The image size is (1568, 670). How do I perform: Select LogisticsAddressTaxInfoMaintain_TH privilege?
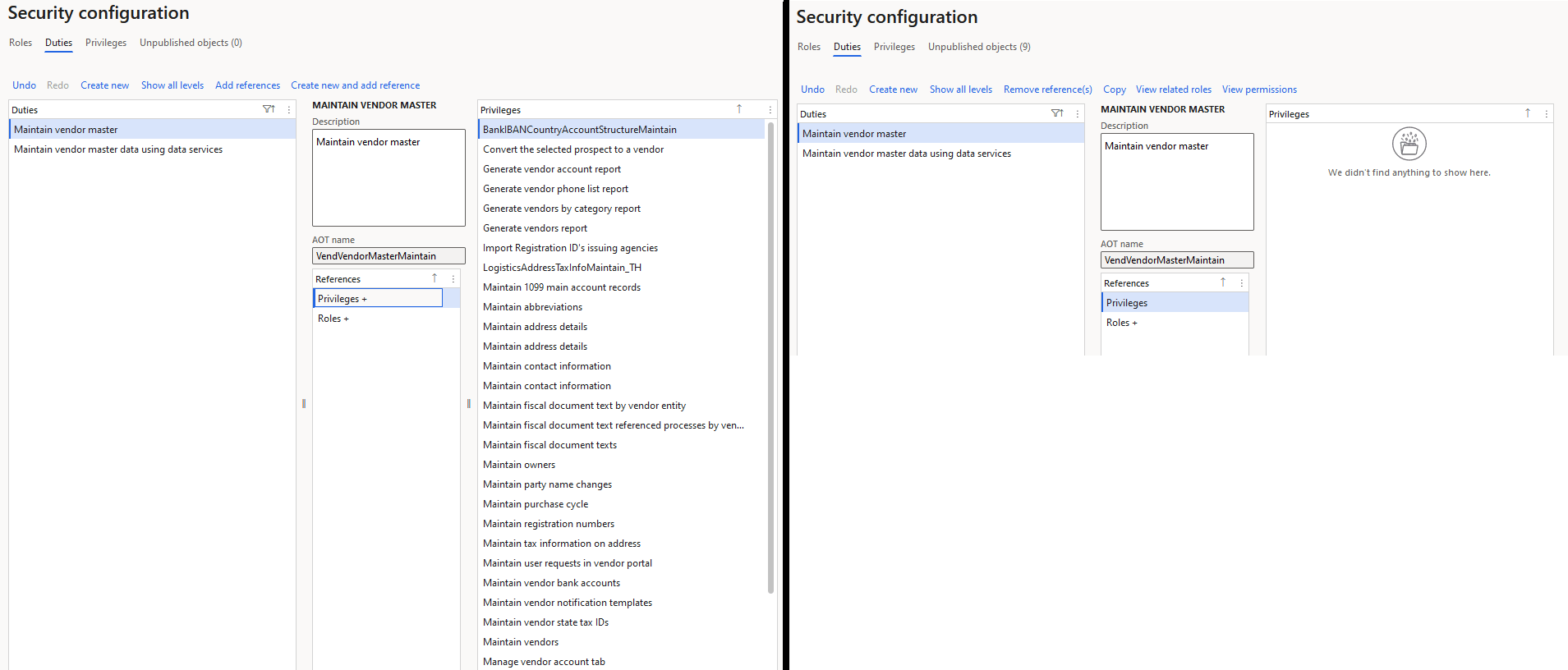pos(621,268)
